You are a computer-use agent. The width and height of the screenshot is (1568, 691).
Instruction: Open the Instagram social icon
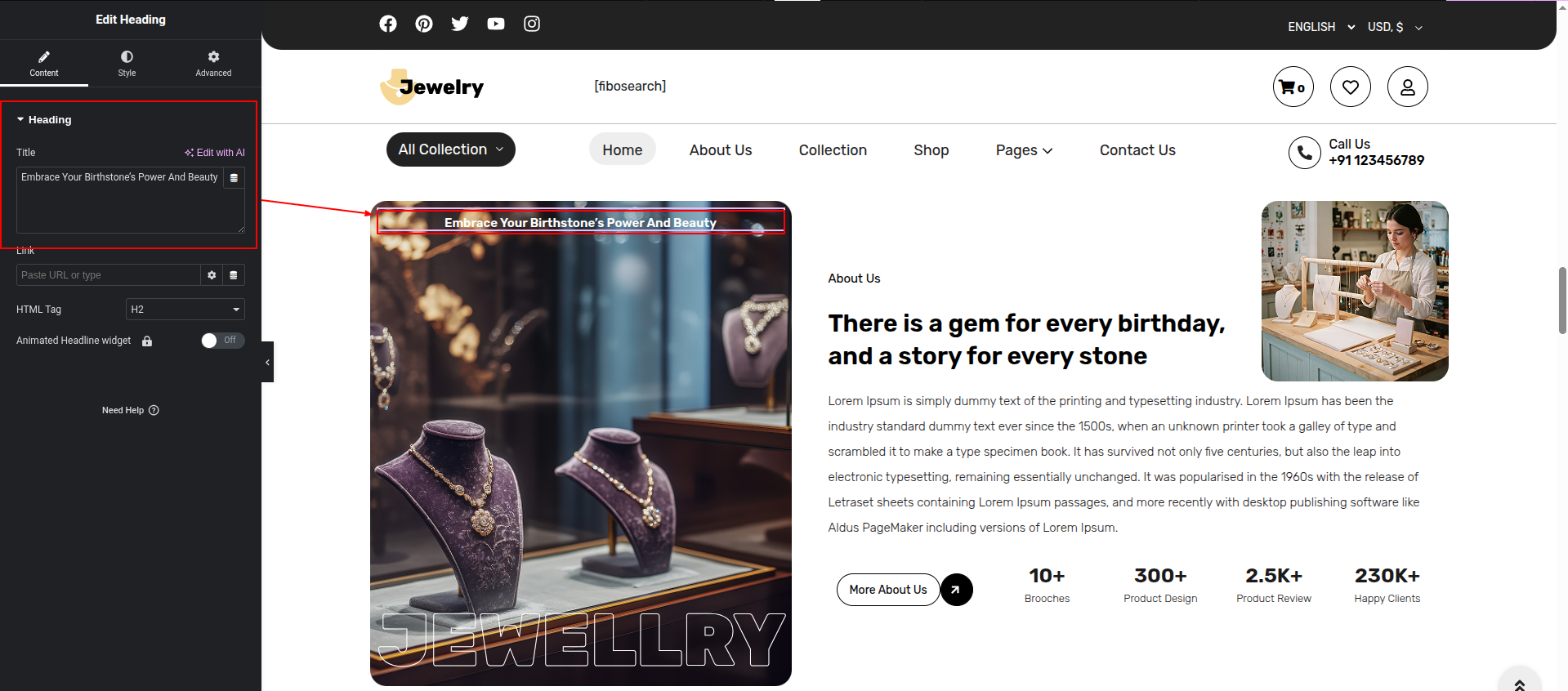coord(532,24)
